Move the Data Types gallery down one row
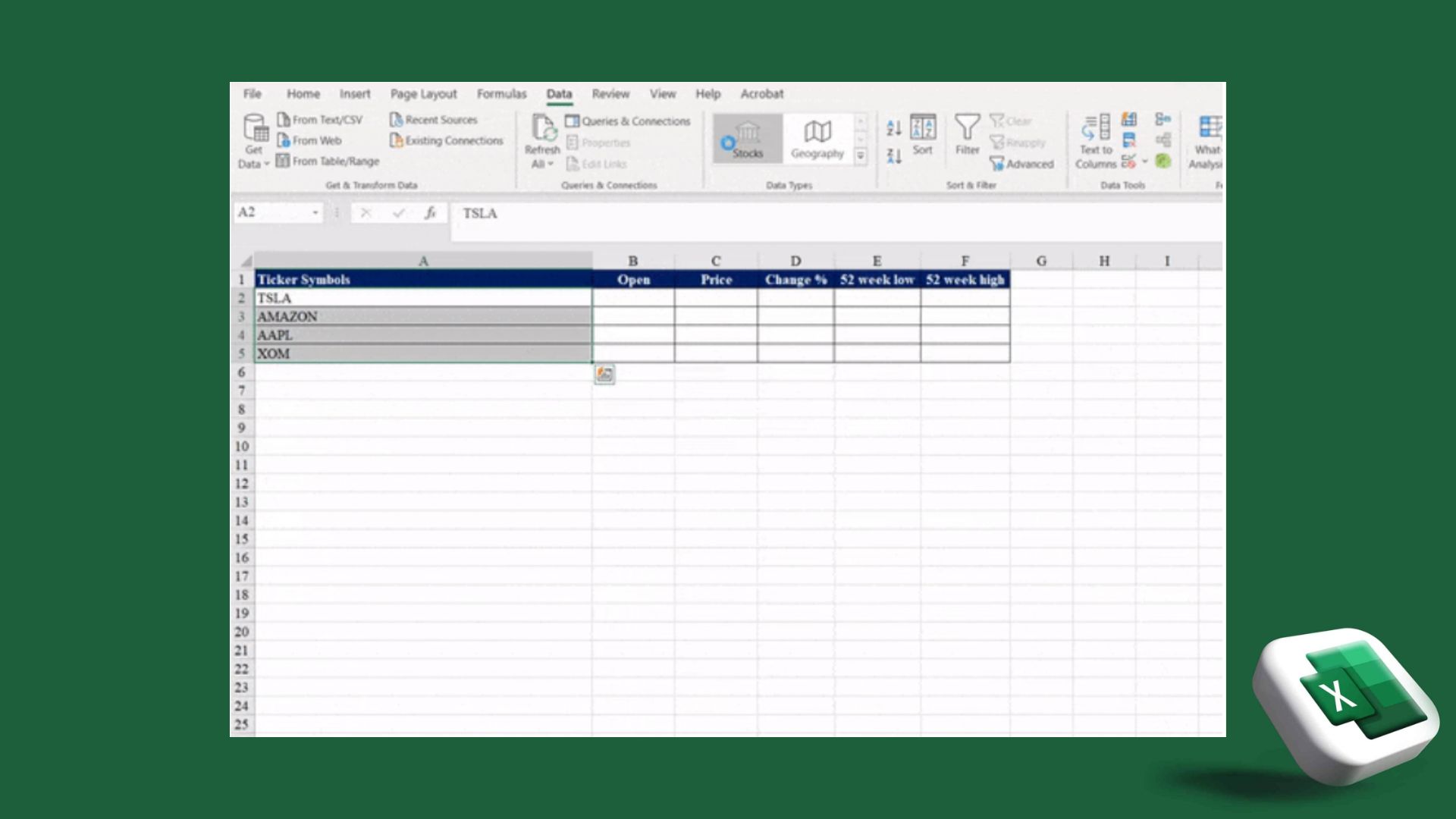This screenshot has height=819, width=1456. (x=861, y=138)
